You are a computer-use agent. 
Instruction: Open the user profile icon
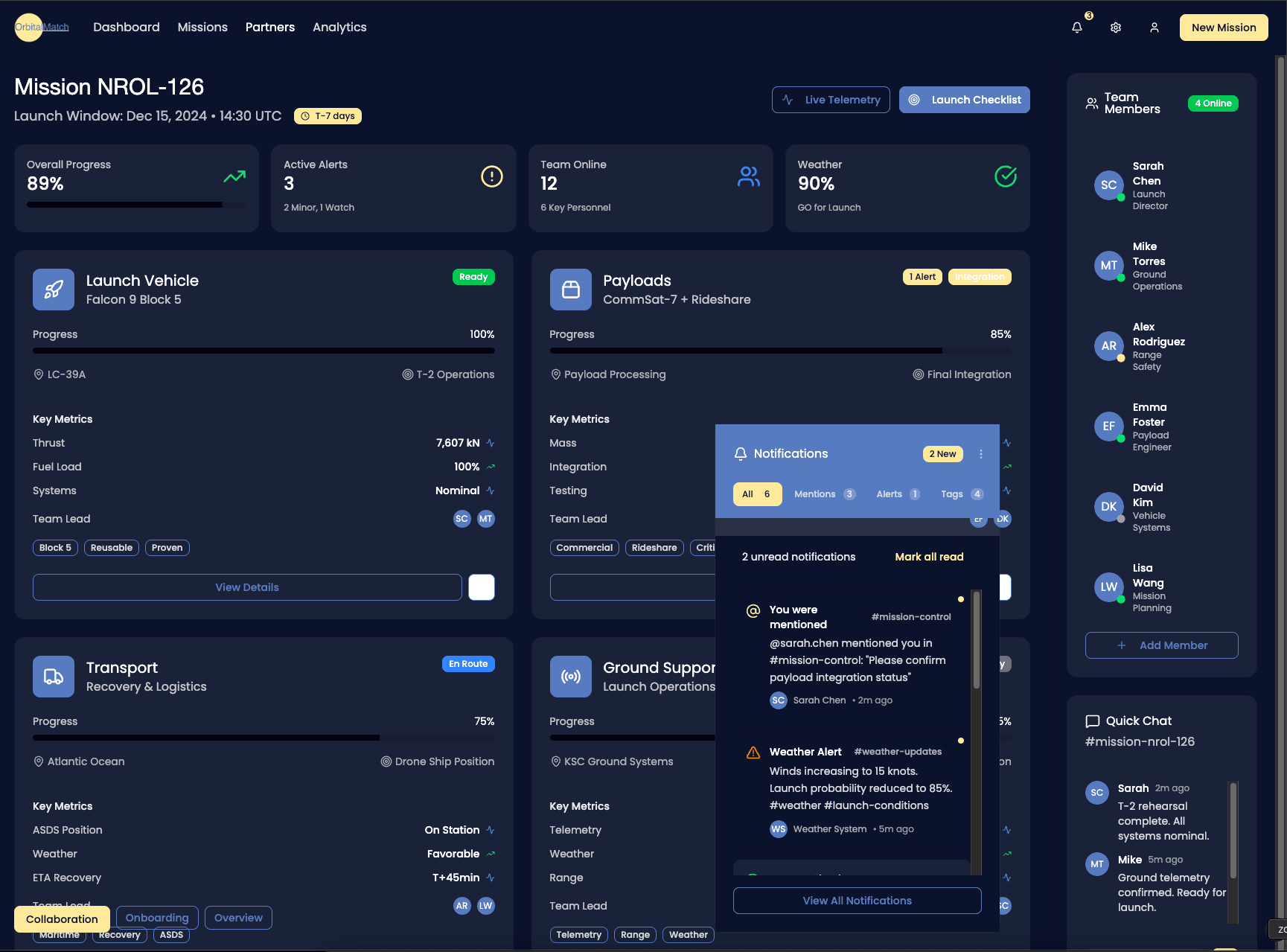coord(1155,28)
